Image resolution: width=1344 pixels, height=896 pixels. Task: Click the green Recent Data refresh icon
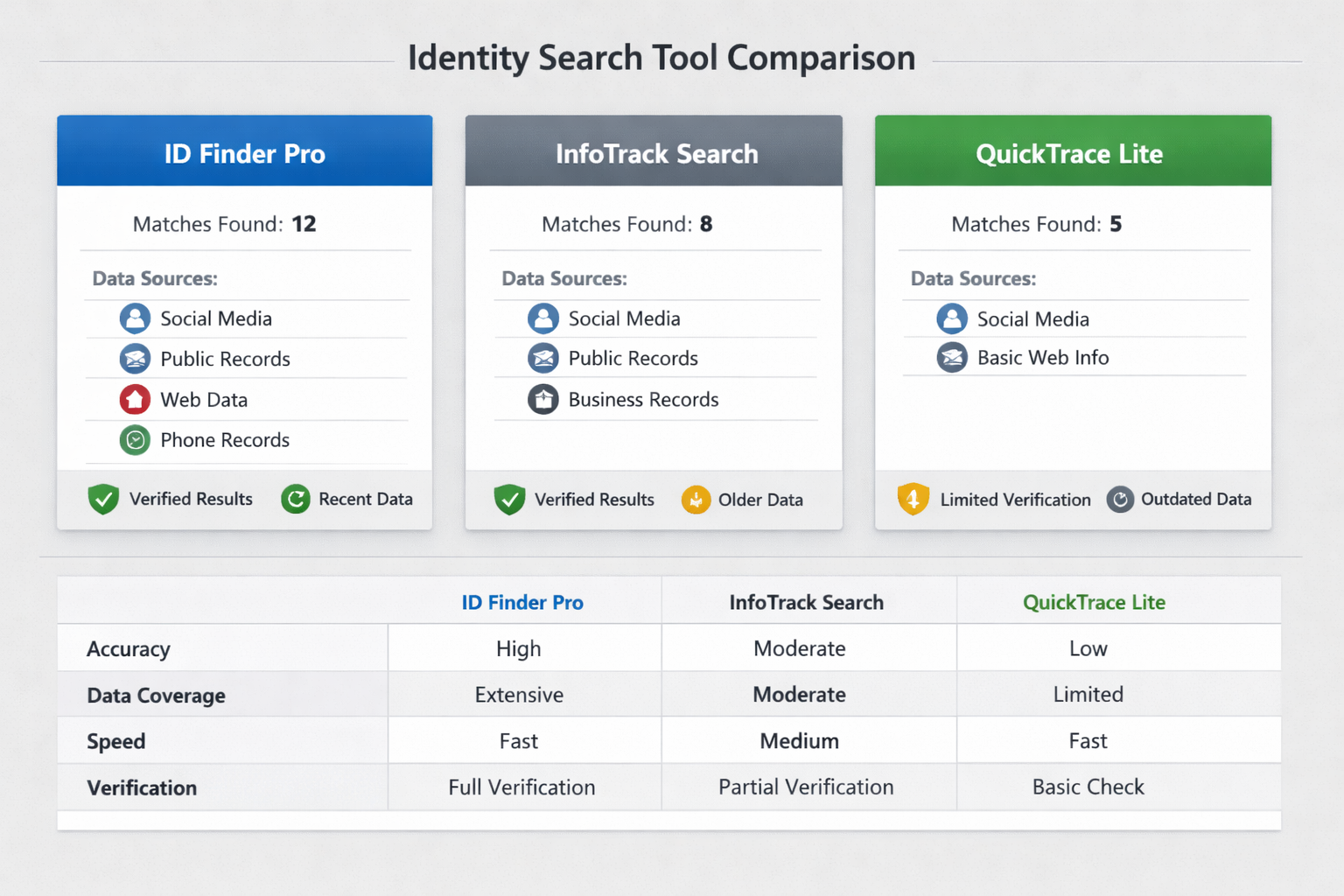[296, 500]
